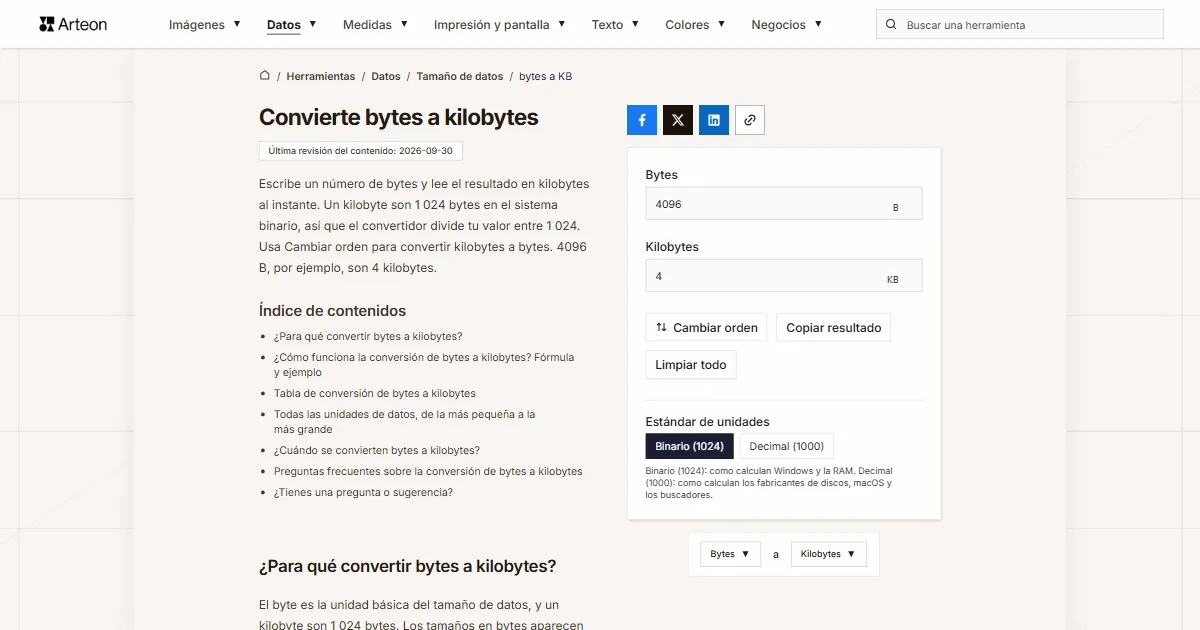Screen dimensions: 1200x630
Task: Click the bytes a KB breadcrumb text
Action: click(545, 76)
